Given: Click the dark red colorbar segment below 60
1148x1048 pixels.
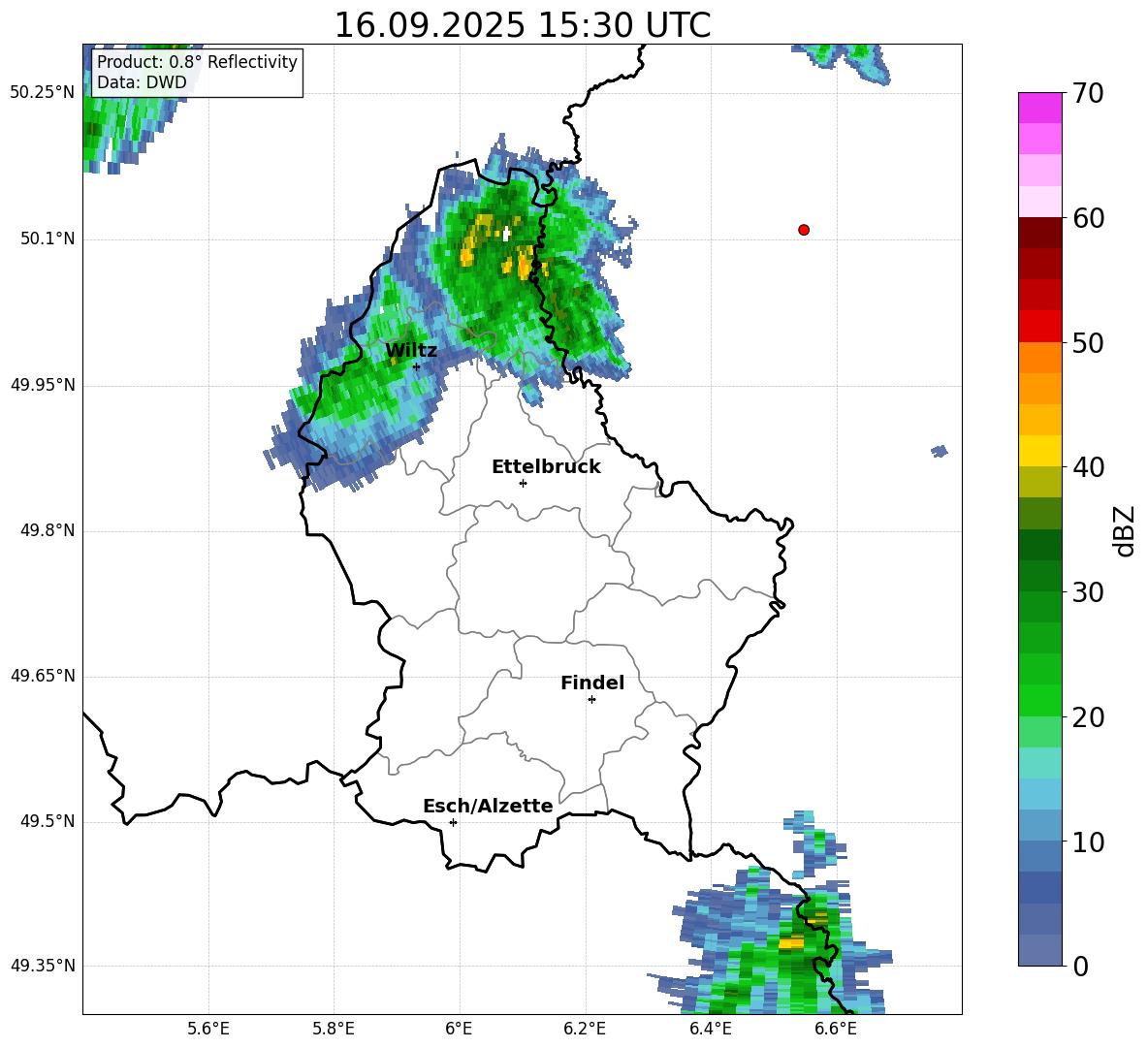Looking at the screenshot, I should [1039, 233].
